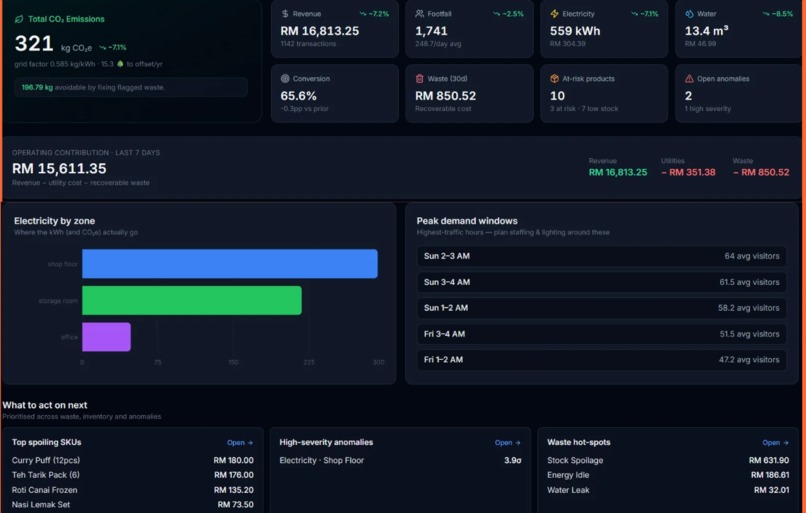806x513 pixels.
Task: Click the green storage room bar in the chart
Action: point(192,300)
